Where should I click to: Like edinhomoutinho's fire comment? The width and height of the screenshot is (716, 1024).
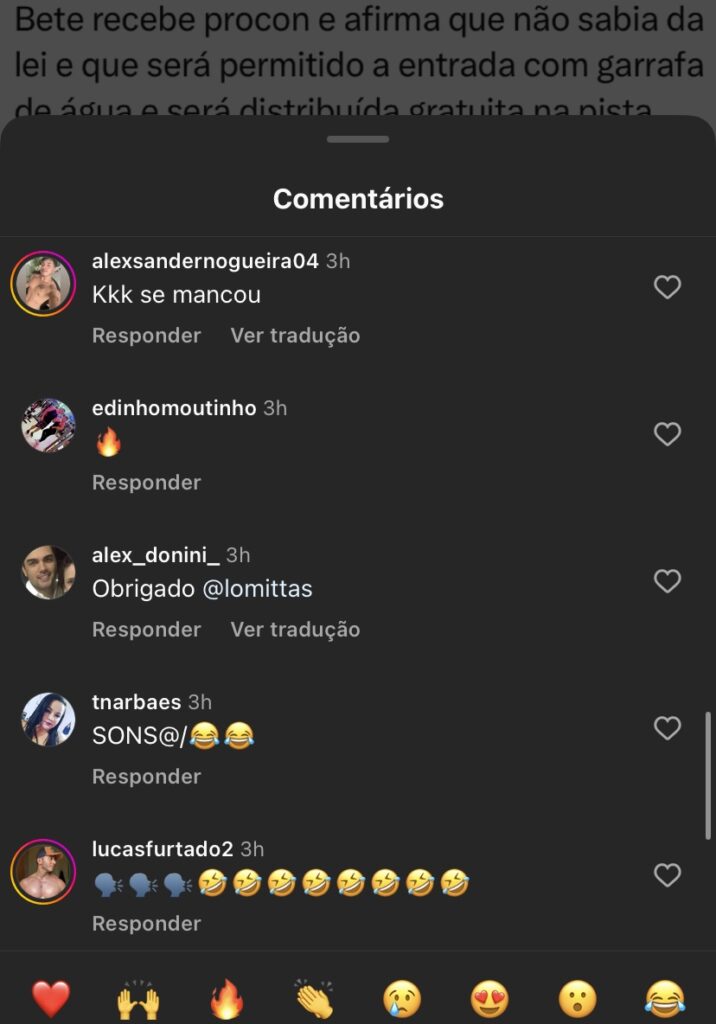[x=667, y=434]
